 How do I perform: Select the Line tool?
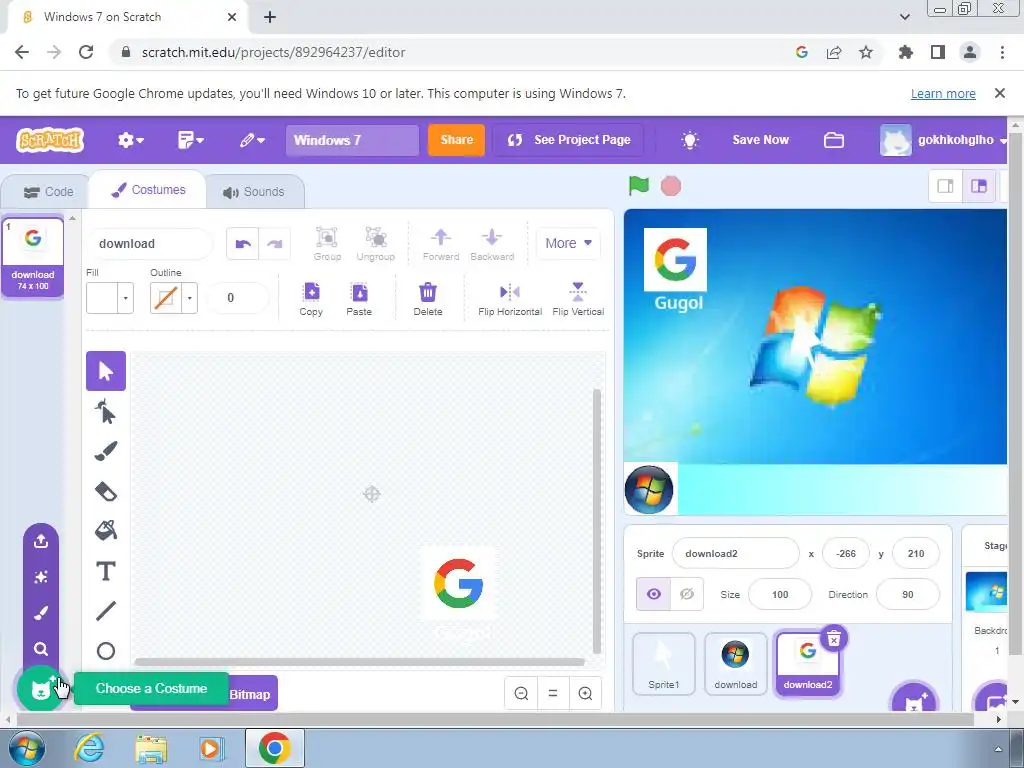[x=106, y=611]
